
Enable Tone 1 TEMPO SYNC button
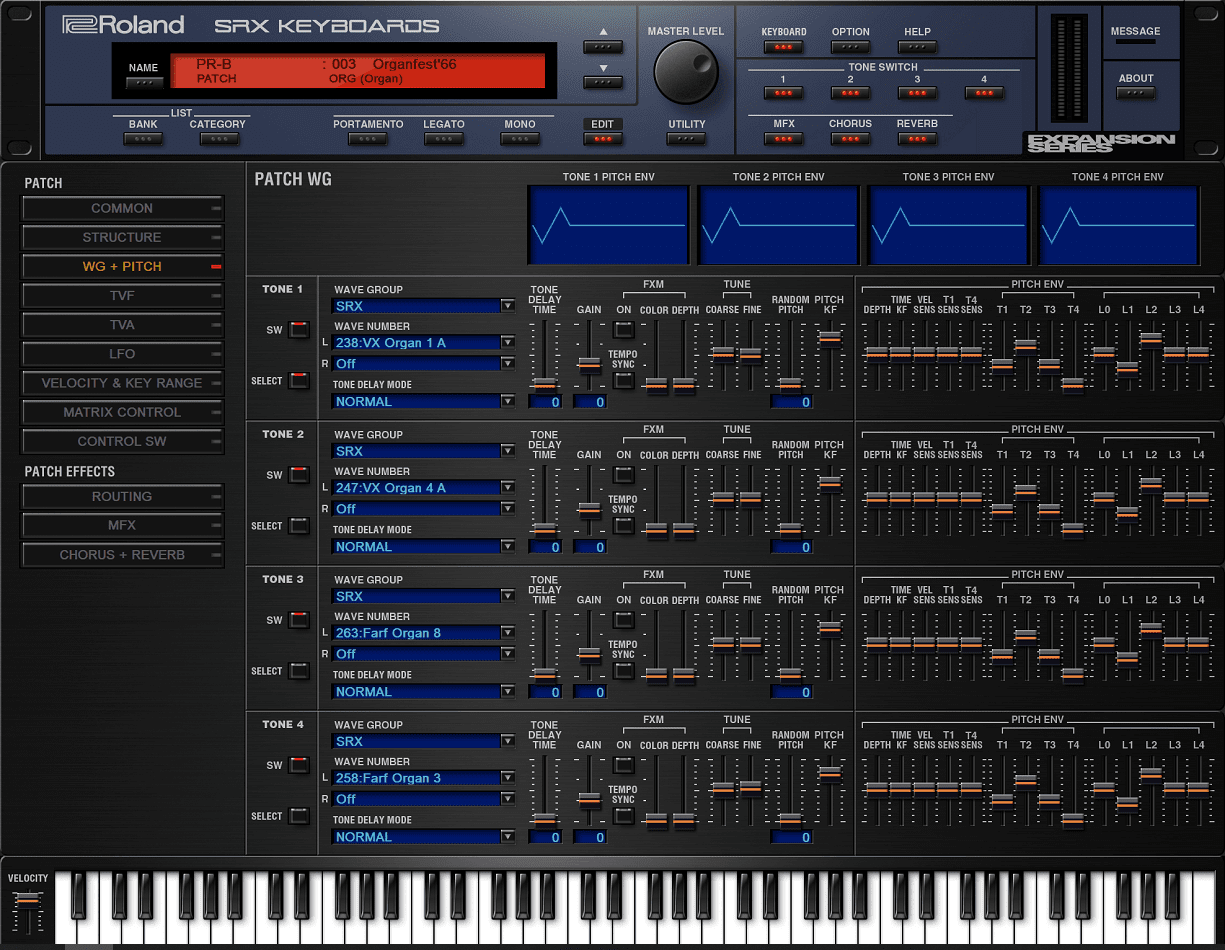click(624, 380)
